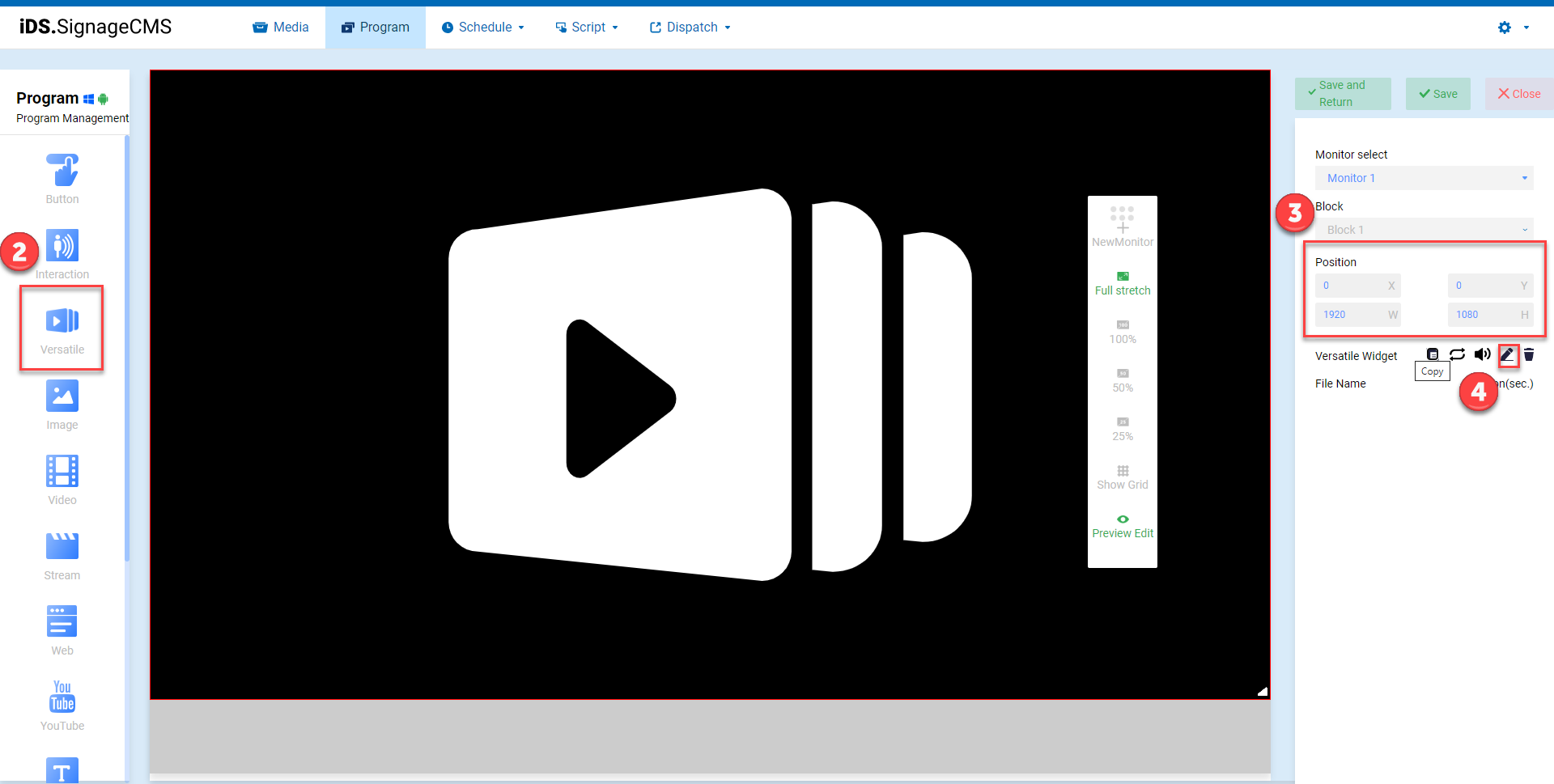Open the settings gear dropdown
Viewport: 1554px width, 784px height.
pyautogui.click(x=1513, y=28)
